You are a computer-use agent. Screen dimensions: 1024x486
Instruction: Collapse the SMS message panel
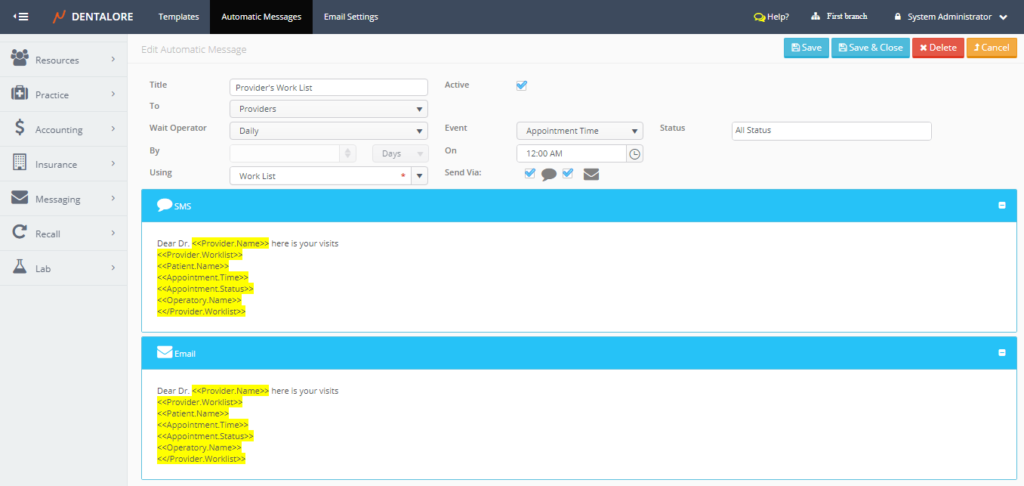click(1002, 205)
